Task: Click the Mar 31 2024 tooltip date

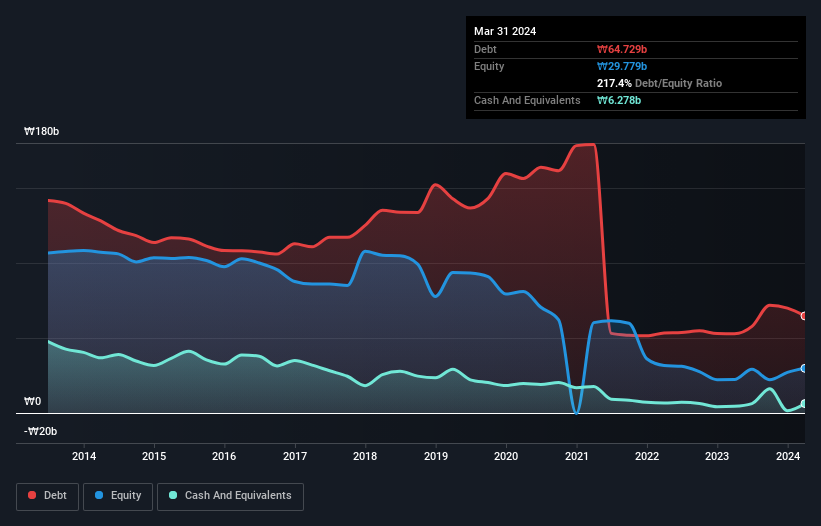Action: pyautogui.click(x=505, y=31)
